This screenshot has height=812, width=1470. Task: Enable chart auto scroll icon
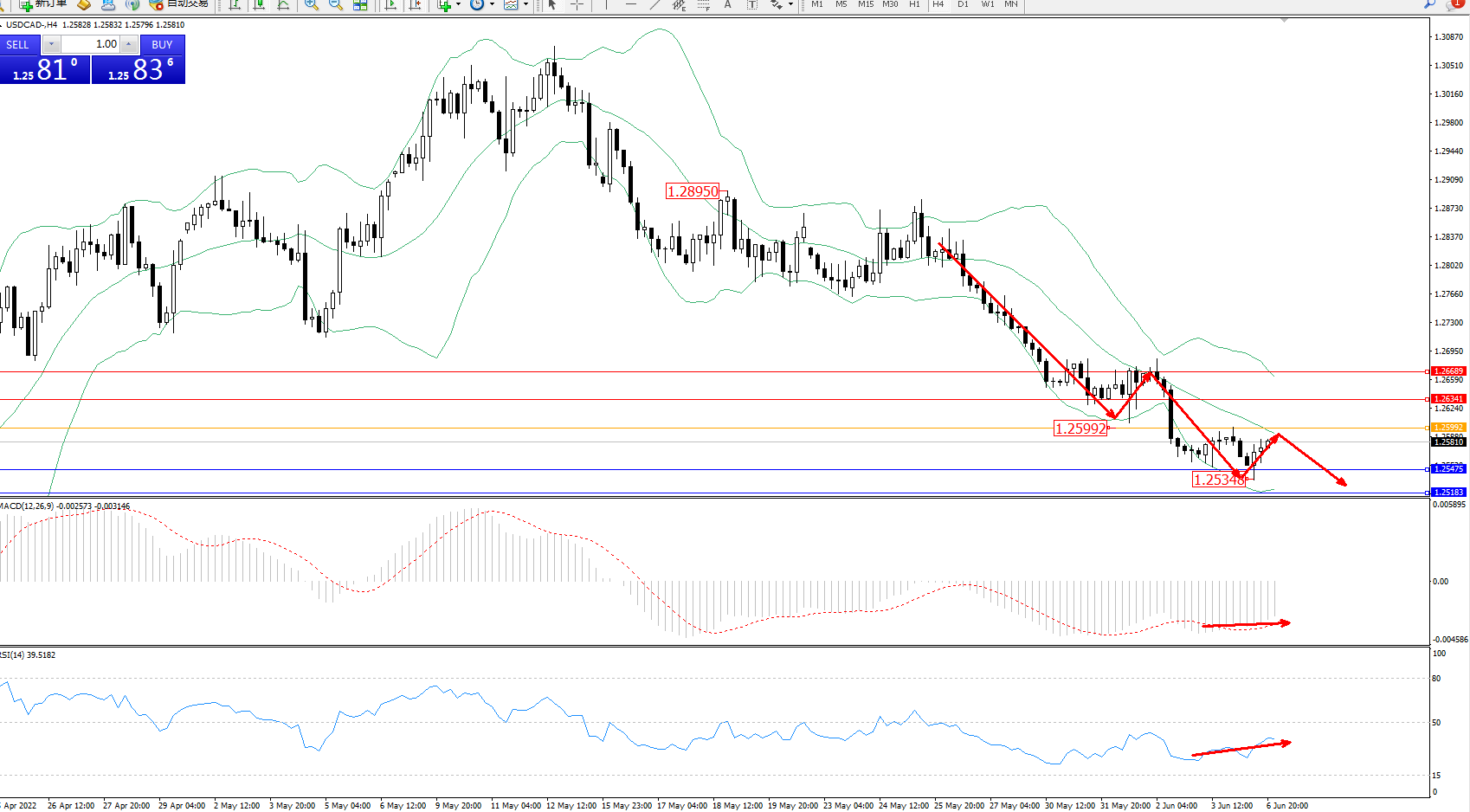(x=391, y=4)
